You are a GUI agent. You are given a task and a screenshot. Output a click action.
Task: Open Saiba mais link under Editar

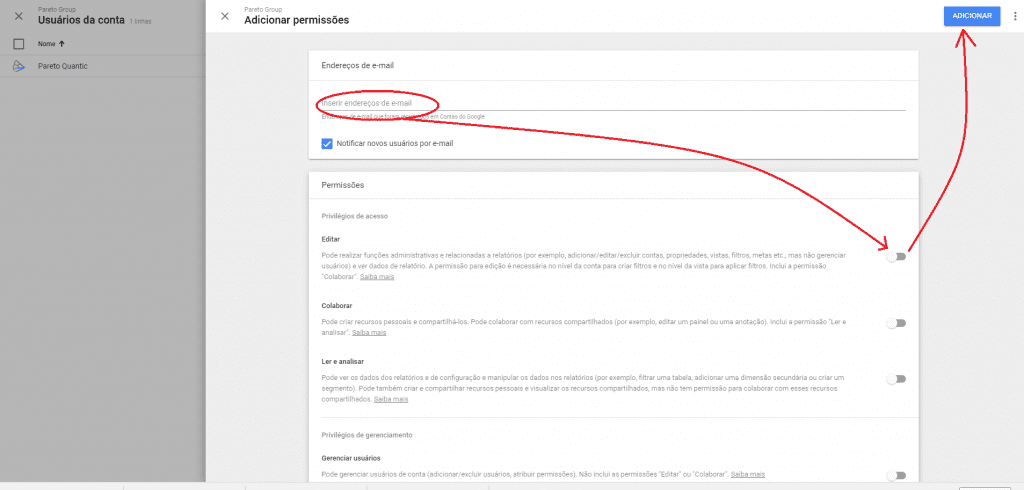(378, 276)
